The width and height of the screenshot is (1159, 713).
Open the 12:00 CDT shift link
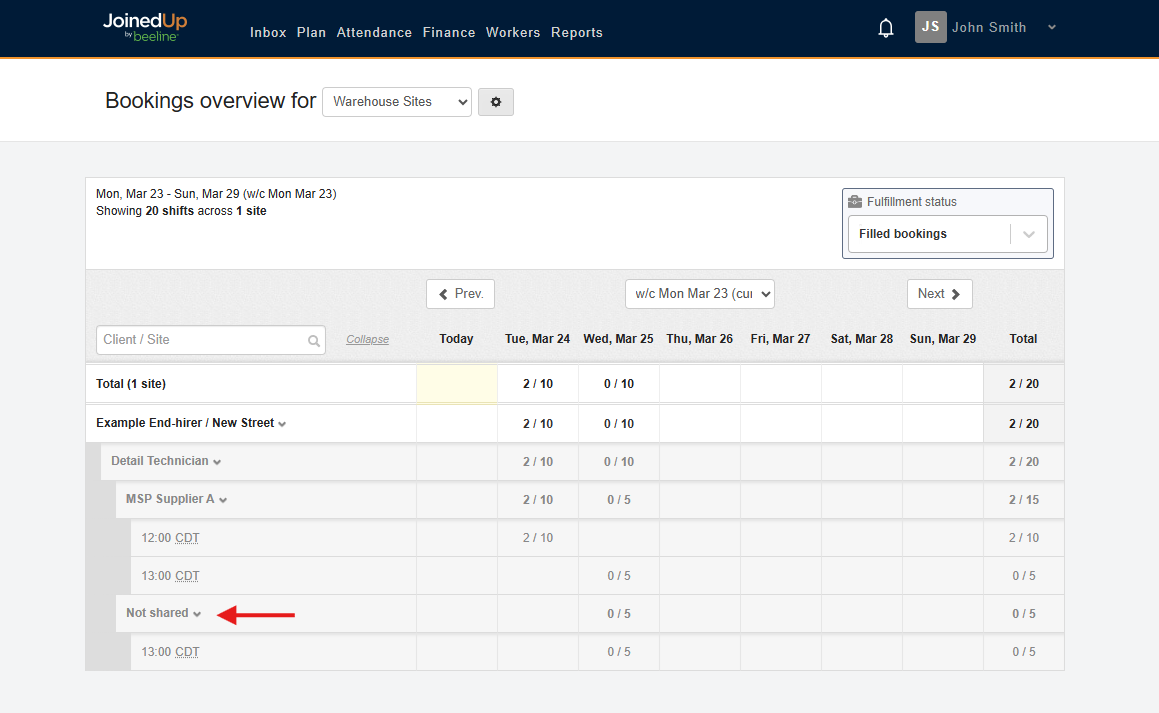pyautogui.click(x=170, y=537)
